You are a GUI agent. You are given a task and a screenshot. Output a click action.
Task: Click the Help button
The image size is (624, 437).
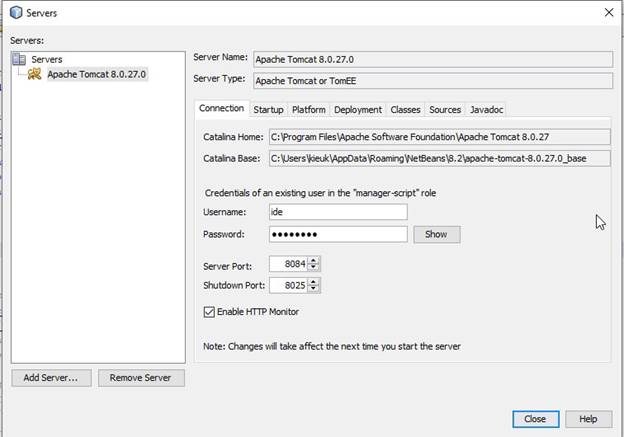588,419
